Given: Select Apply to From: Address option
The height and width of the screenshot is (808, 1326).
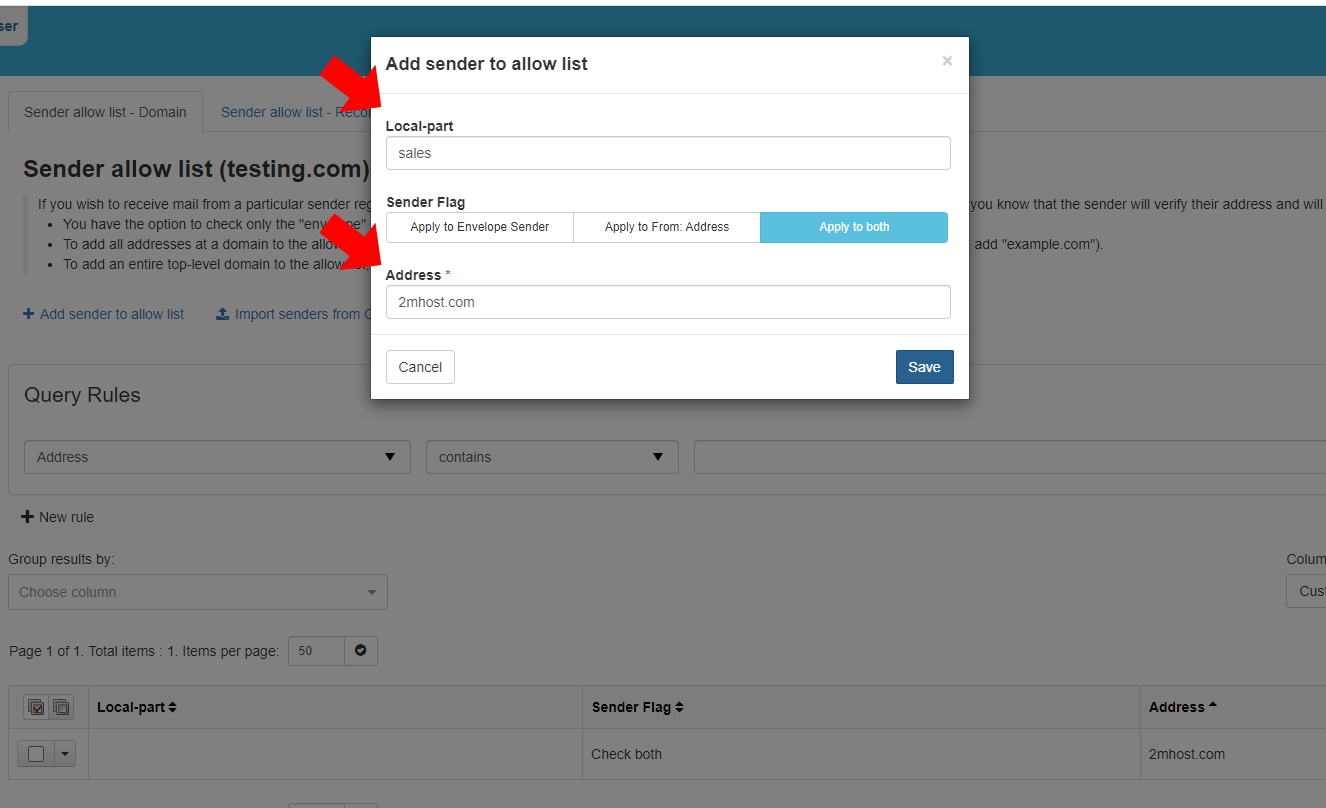Looking at the screenshot, I should click(x=666, y=227).
